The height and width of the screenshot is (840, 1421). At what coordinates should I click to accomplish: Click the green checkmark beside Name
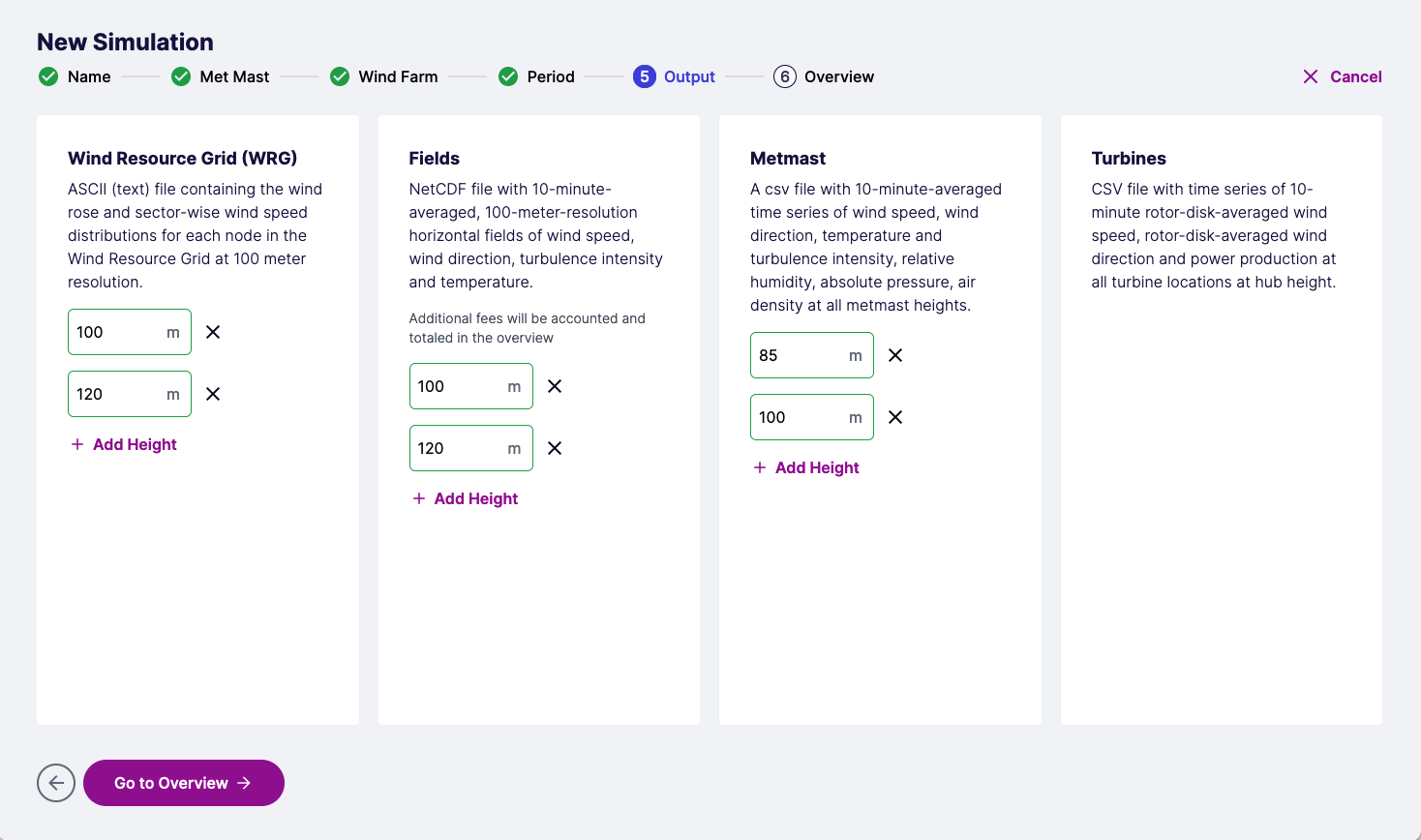click(x=48, y=76)
